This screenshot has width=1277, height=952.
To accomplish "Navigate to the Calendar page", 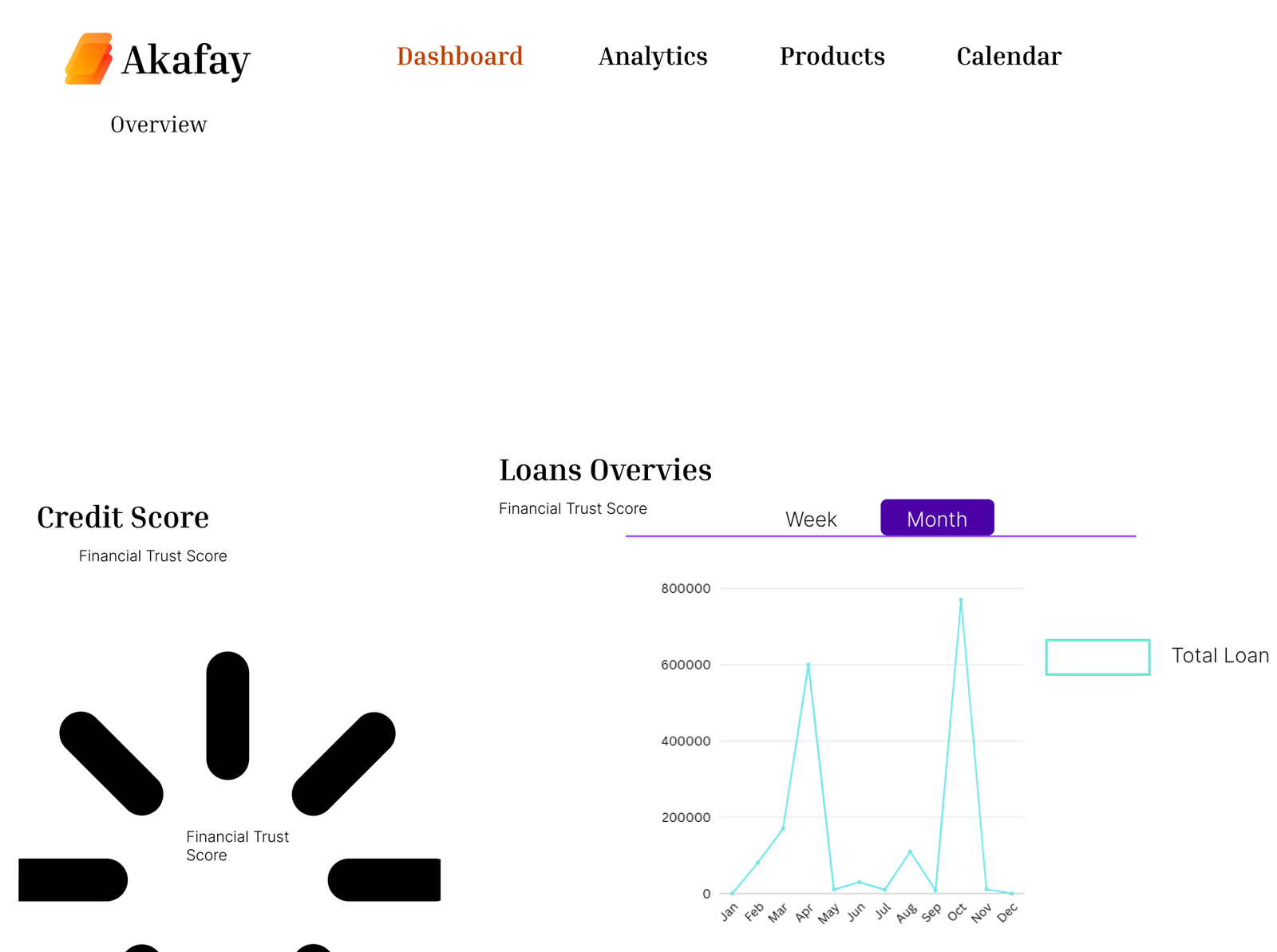I will (x=1009, y=57).
